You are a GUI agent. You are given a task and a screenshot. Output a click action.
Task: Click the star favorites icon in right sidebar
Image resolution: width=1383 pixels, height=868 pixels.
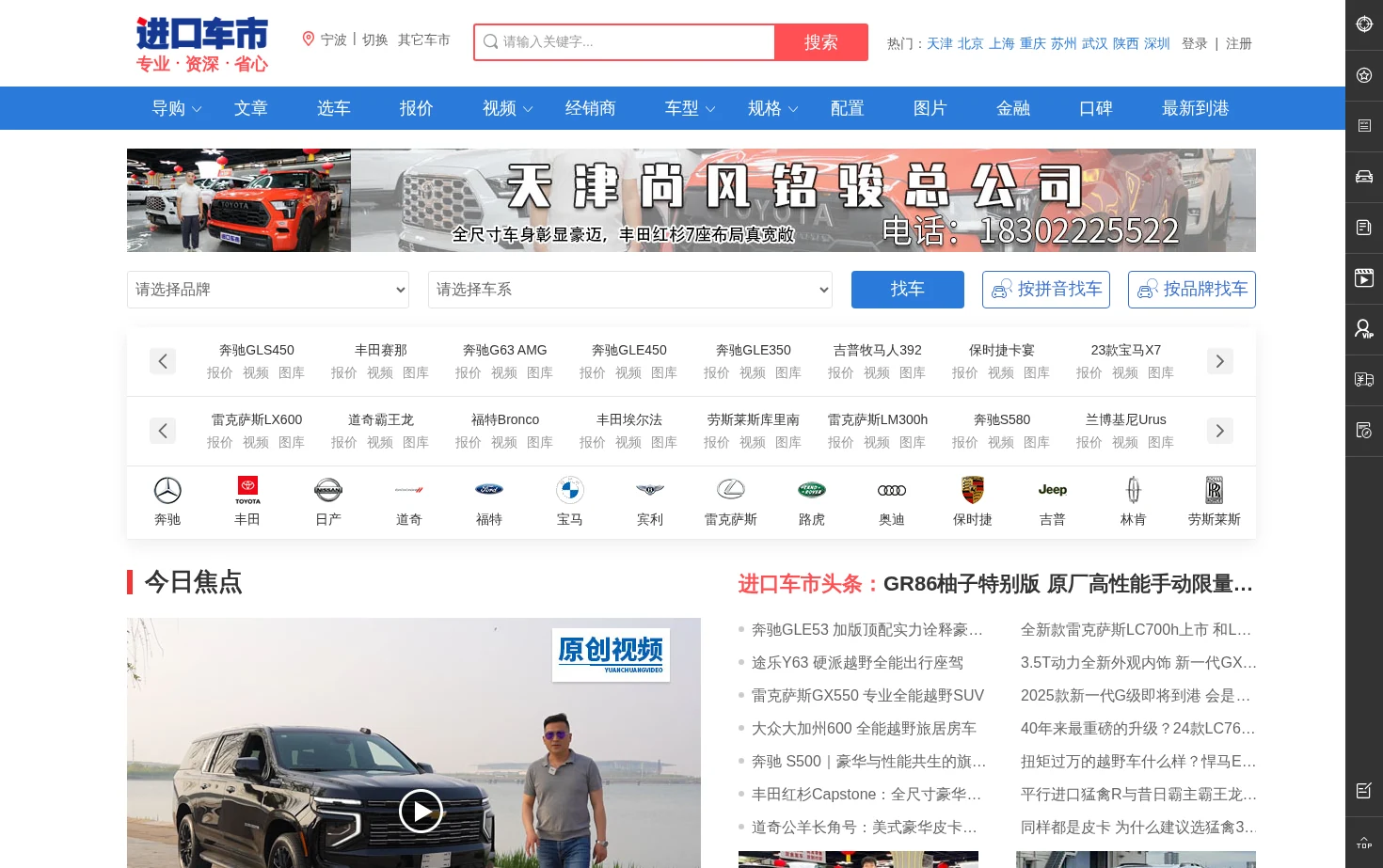pyautogui.click(x=1364, y=75)
